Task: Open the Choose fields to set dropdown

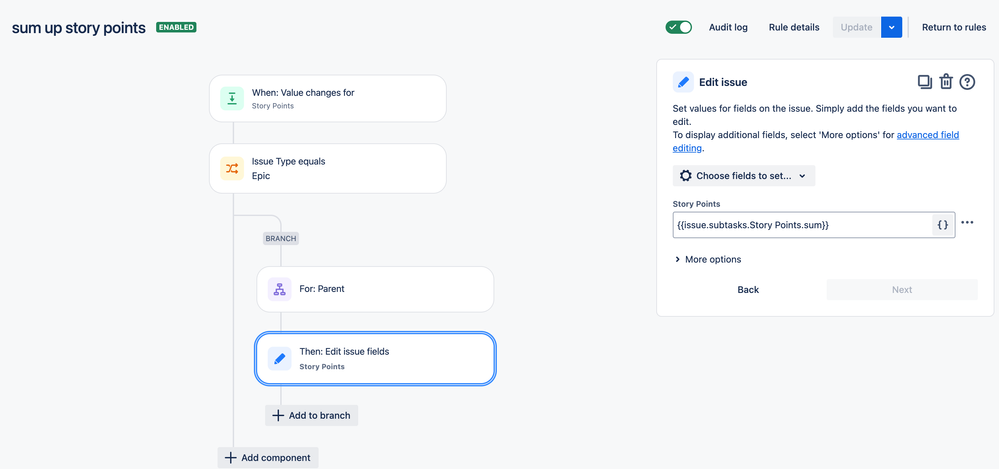Action: pos(744,176)
